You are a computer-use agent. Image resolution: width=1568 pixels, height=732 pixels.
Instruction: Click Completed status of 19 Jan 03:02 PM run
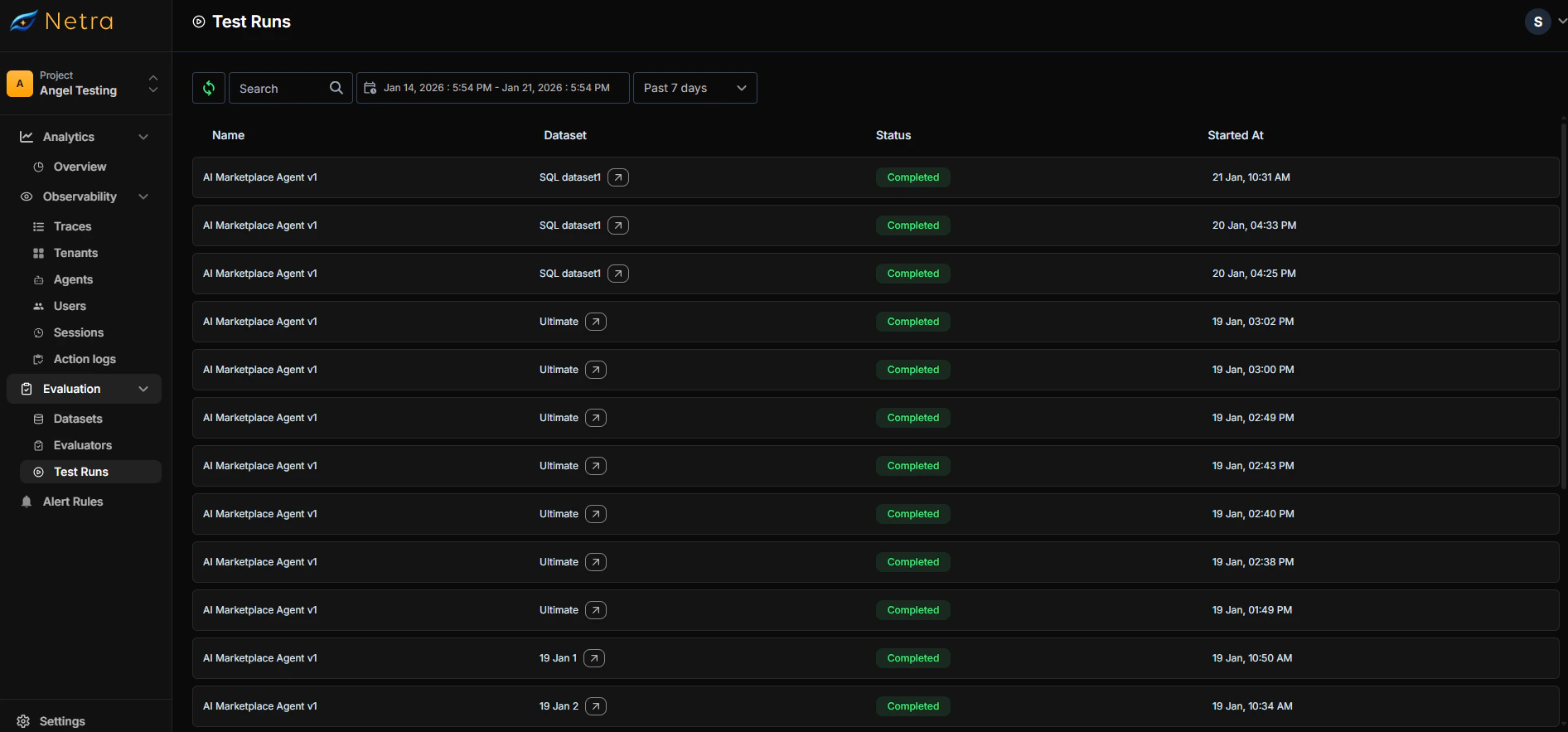click(913, 322)
